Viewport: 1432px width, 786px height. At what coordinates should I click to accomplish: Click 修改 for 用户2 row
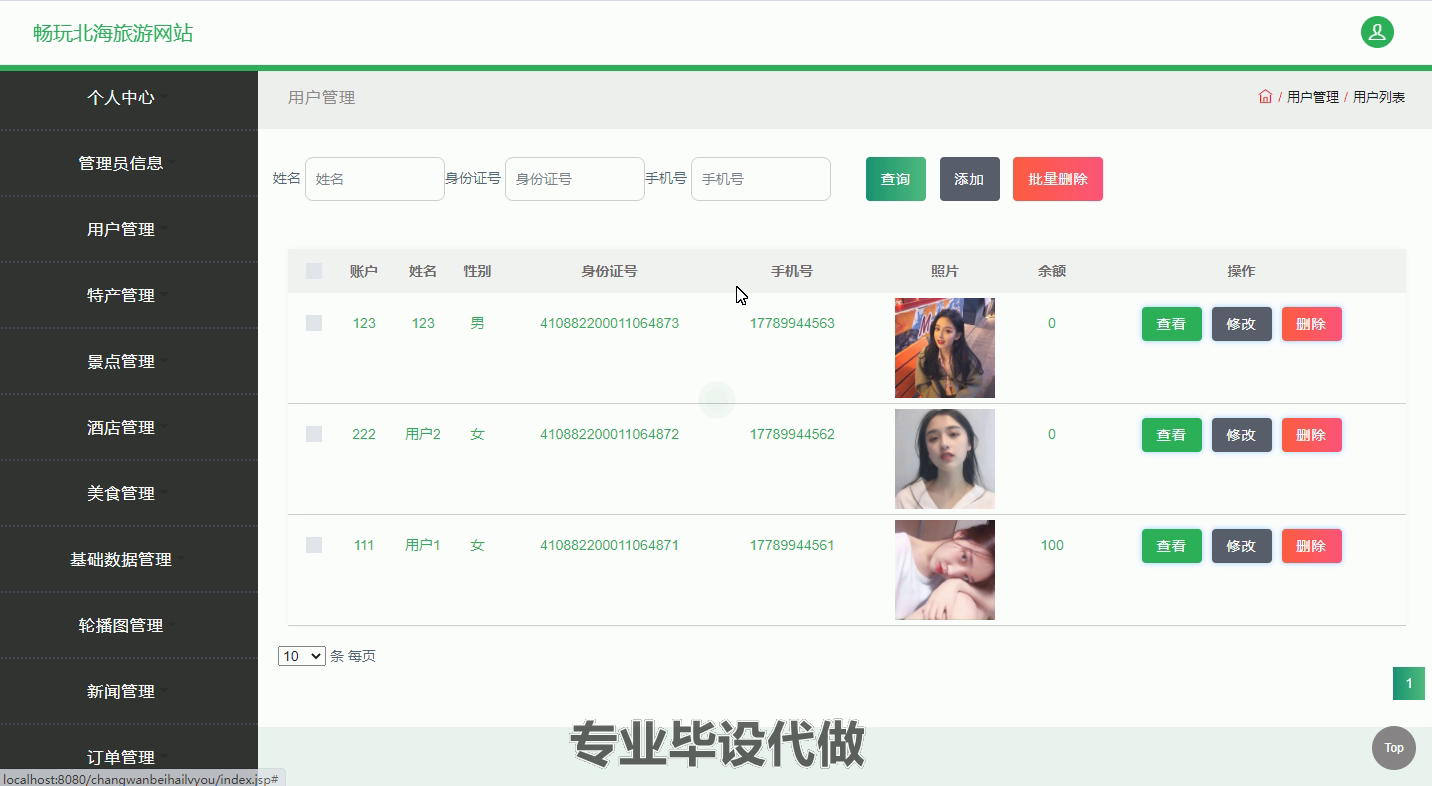pyautogui.click(x=1242, y=435)
